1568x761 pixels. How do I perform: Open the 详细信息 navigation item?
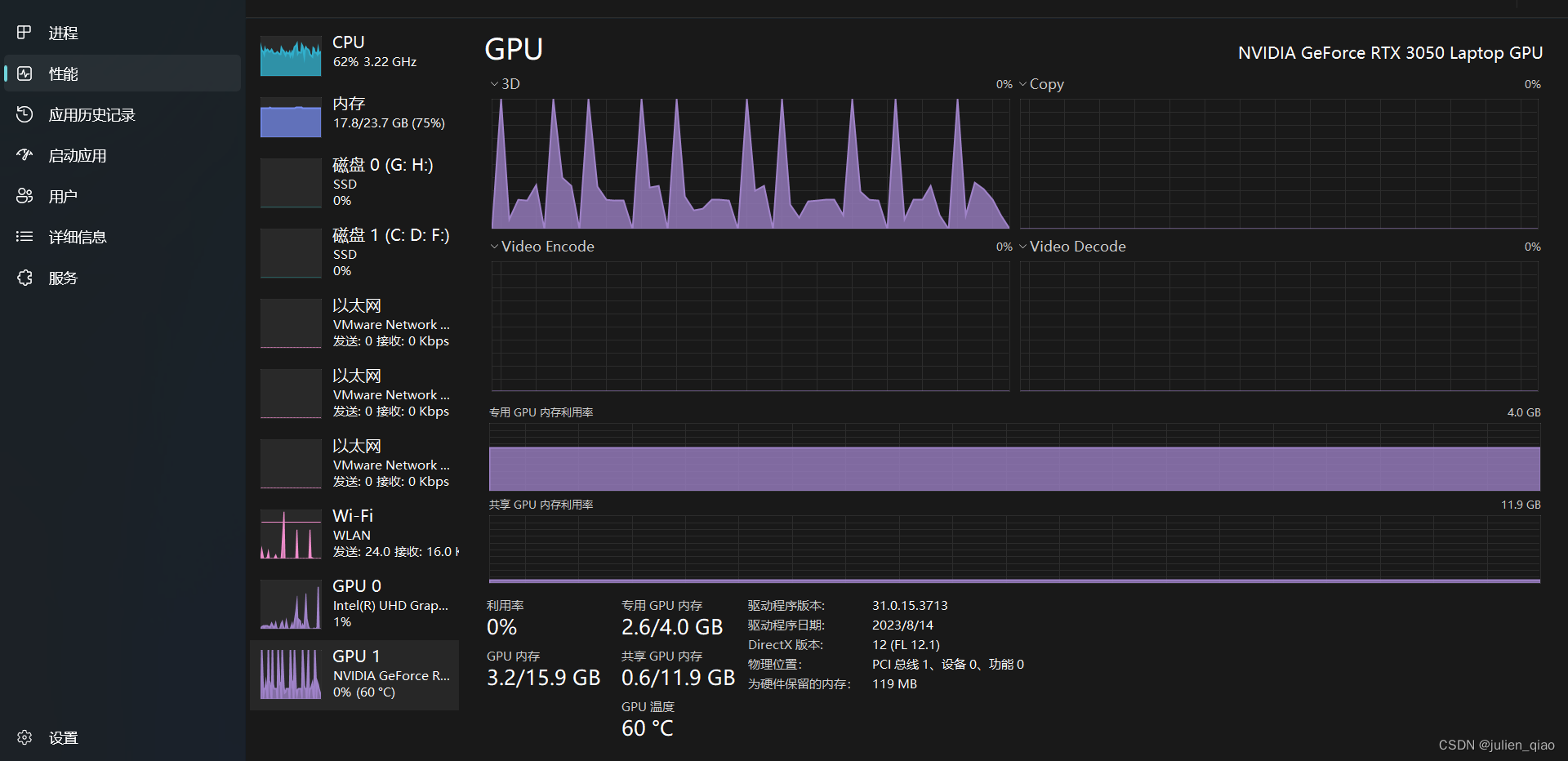point(122,237)
